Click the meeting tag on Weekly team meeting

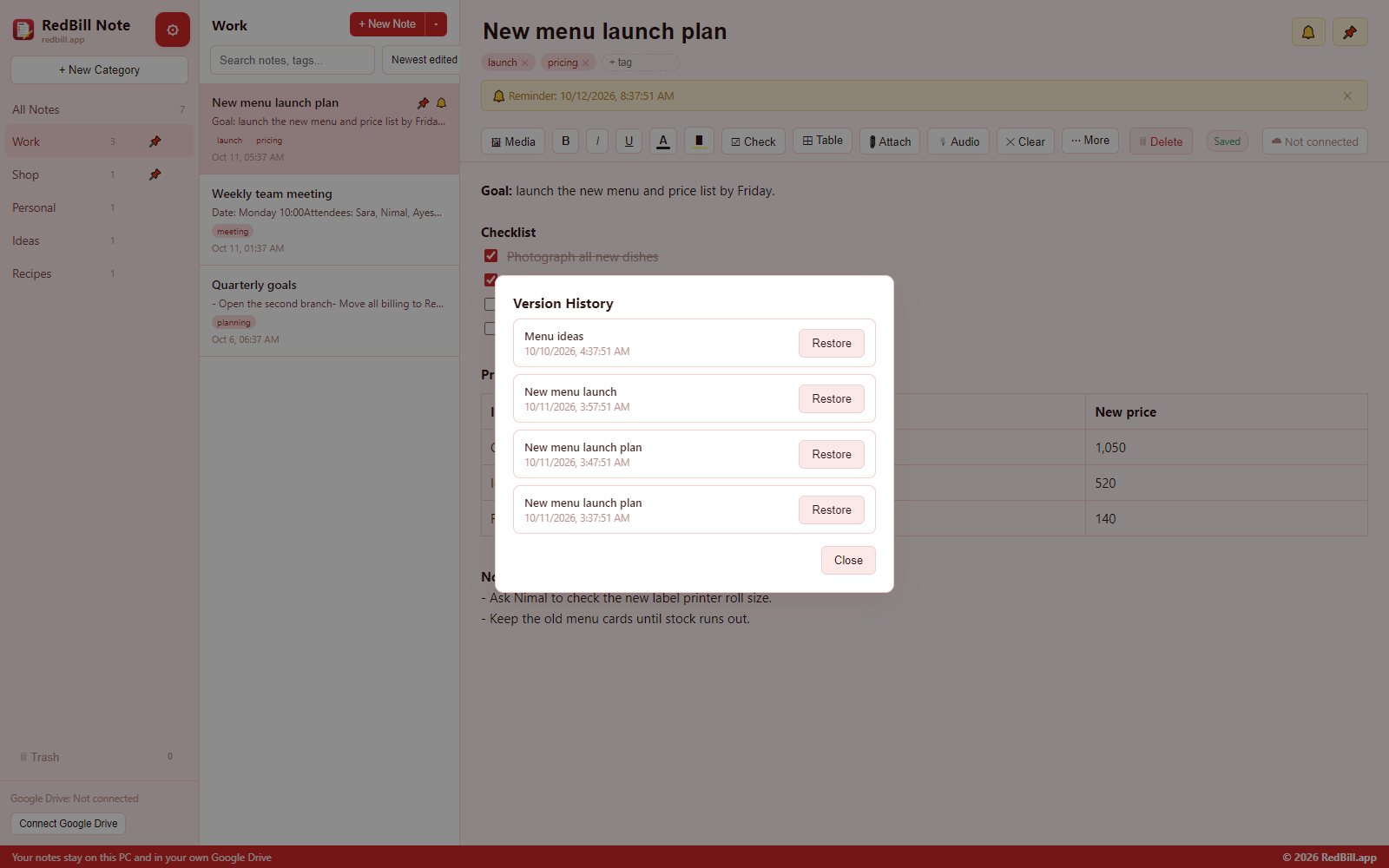click(233, 232)
